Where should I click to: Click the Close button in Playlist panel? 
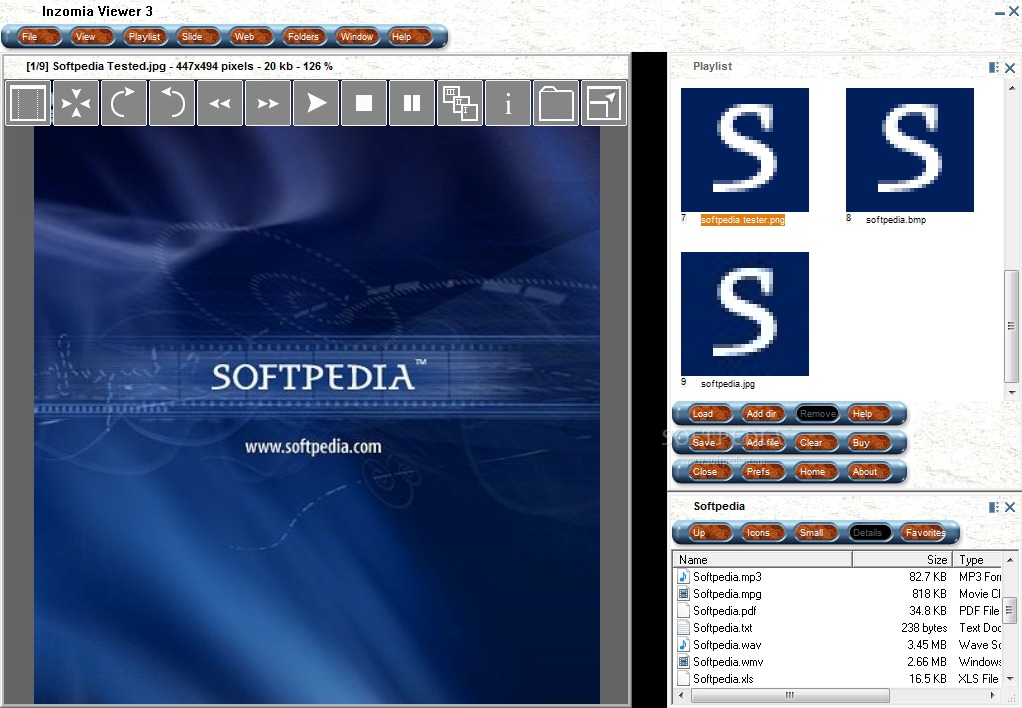(709, 471)
